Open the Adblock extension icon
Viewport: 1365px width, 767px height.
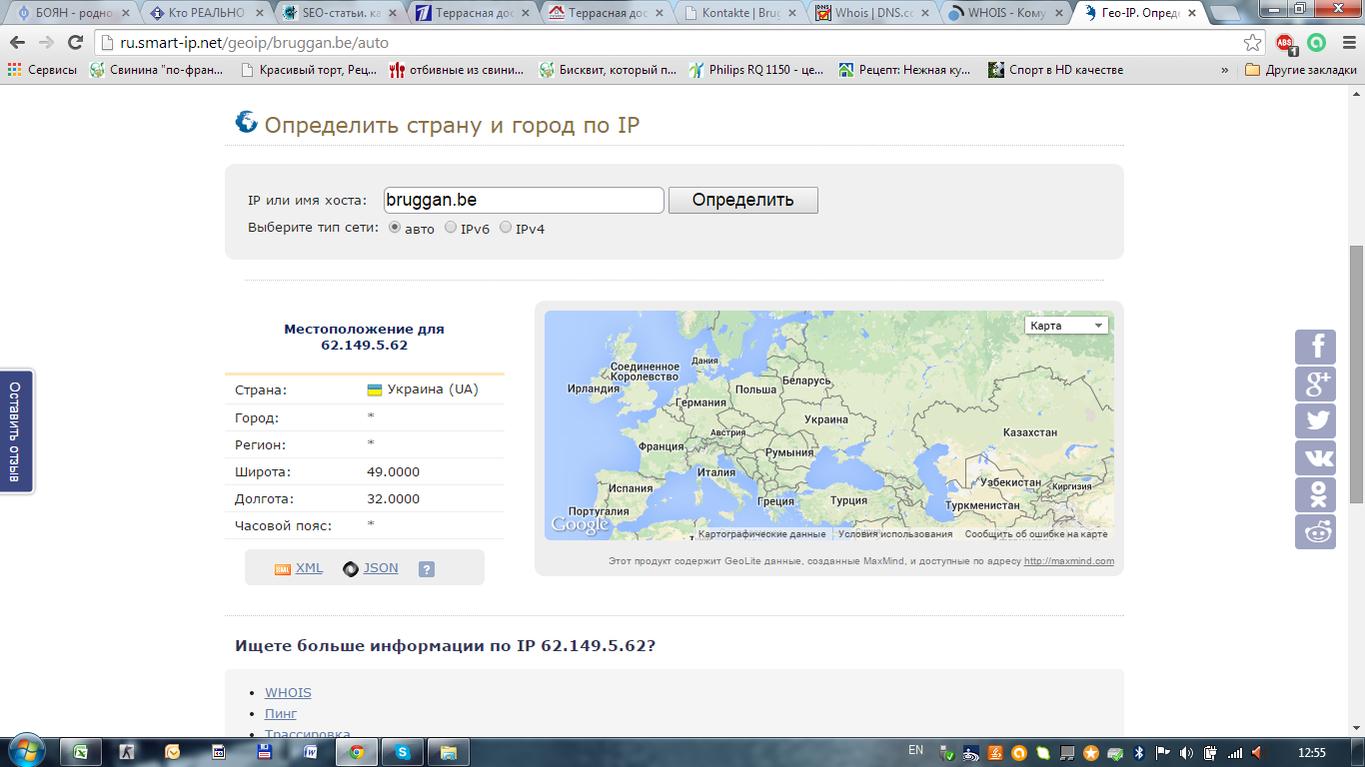coord(1286,43)
